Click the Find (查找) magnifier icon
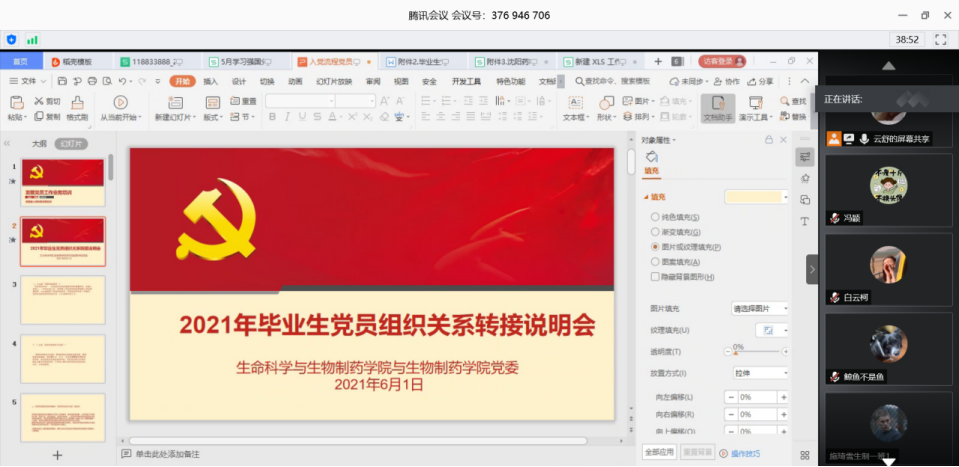Image resolution: width=959 pixels, height=467 pixels. tap(785, 101)
